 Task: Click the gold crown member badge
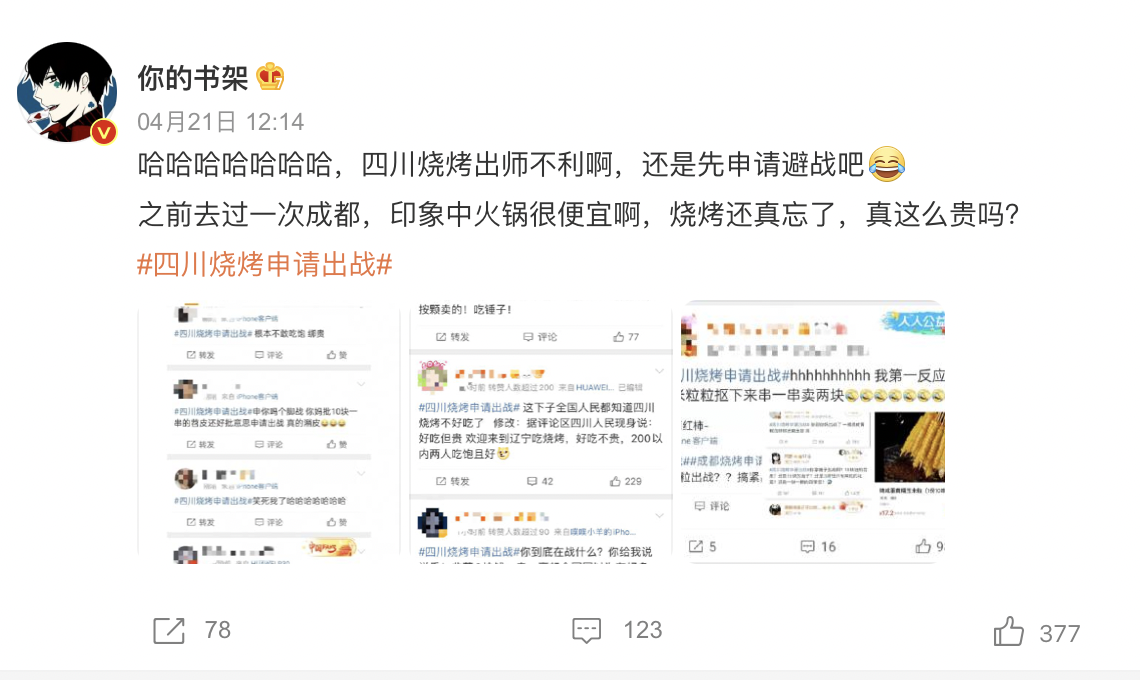click(270, 77)
